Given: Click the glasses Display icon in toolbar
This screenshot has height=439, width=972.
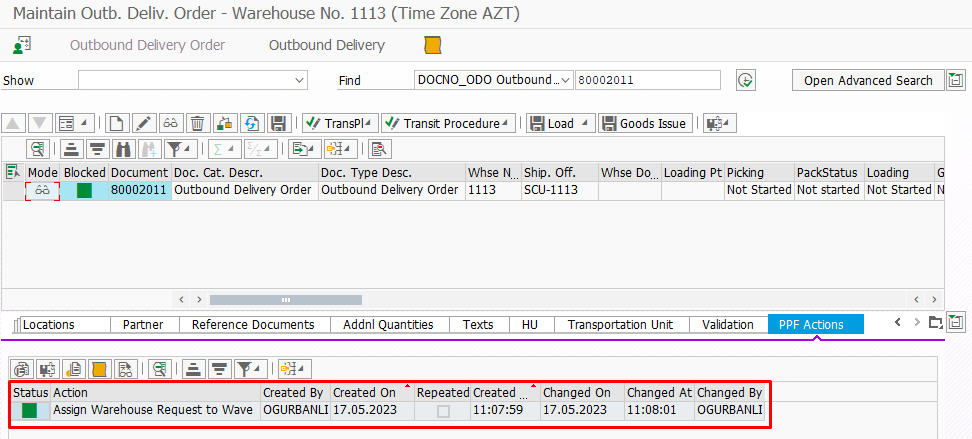Looking at the screenshot, I should [x=171, y=123].
